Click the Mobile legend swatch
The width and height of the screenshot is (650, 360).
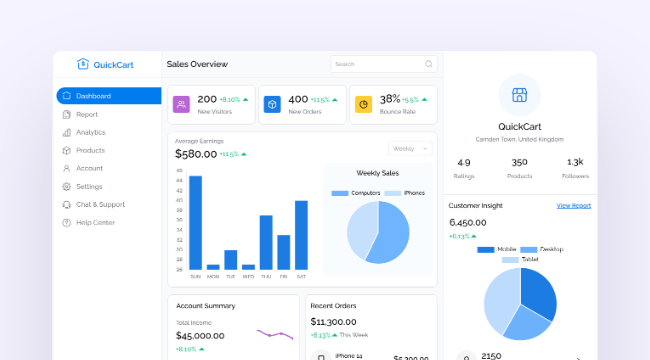[x=486, y=250]
